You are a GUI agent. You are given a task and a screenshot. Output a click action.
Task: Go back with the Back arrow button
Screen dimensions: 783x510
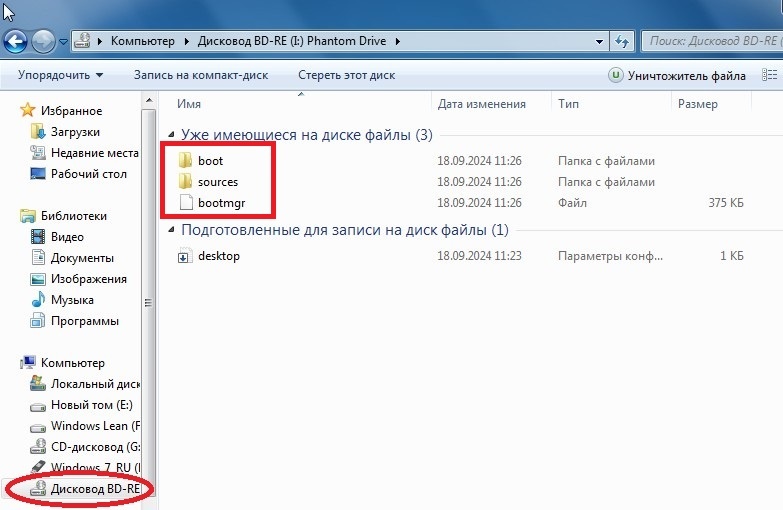point(15,41)
